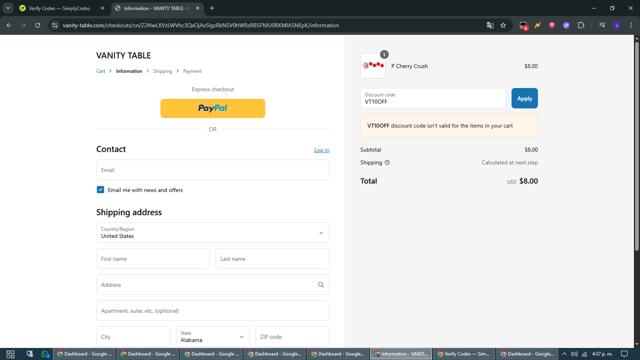Image resolution: width=640 pixels, height=360 pixels.
Task: Click shipping help question mark icon
Action: click(387, 162)
